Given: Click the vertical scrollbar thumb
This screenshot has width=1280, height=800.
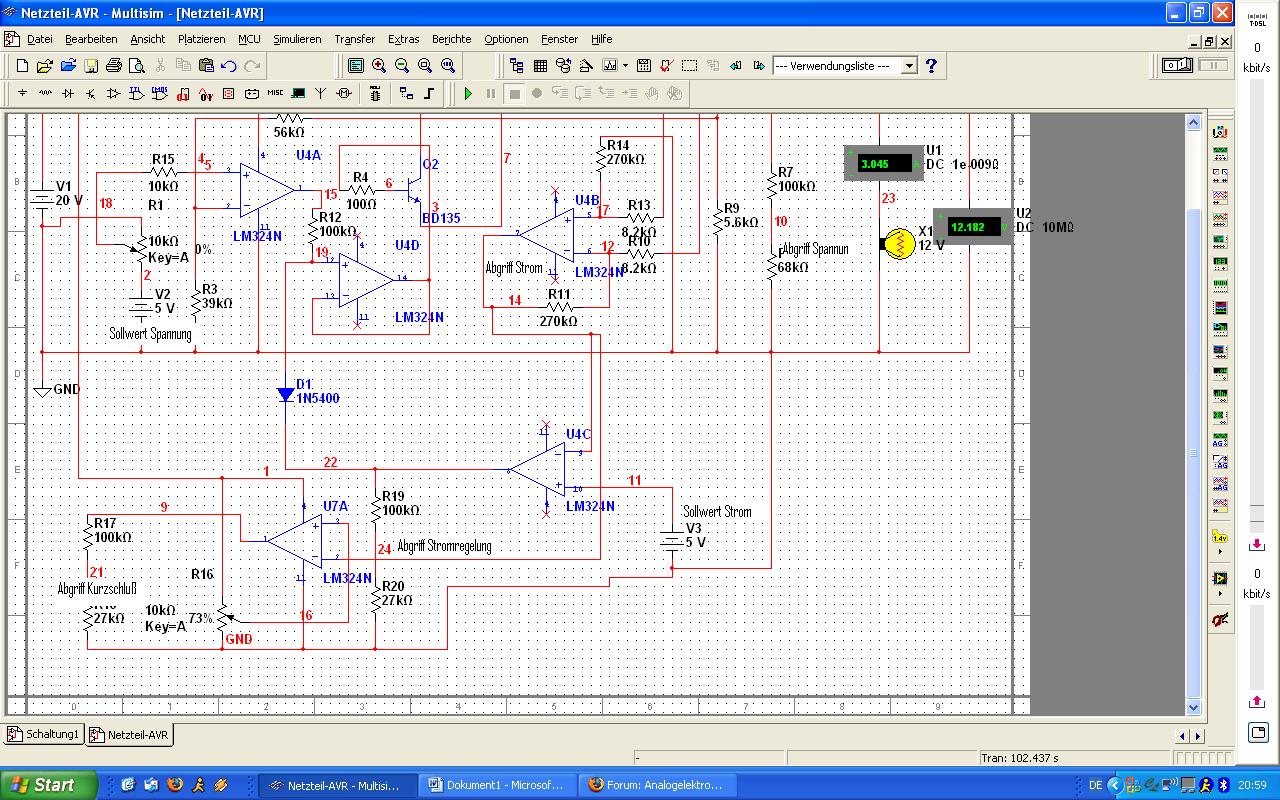Looking at the screenshot, I should point(1193,453).
